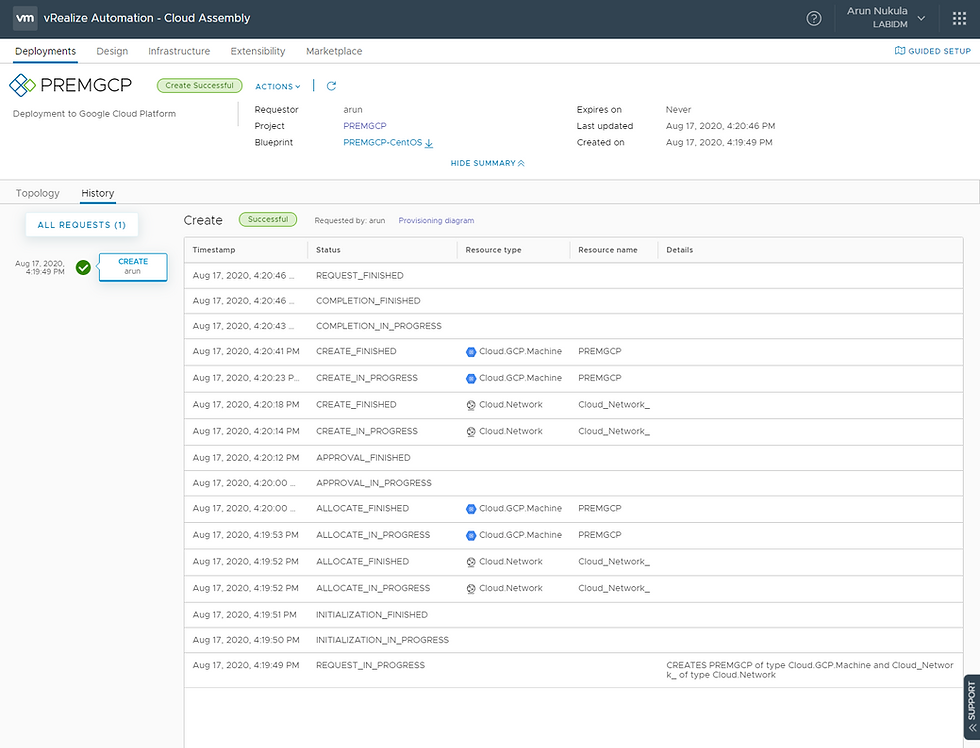
Task: Switch to the Deployments tab
Action: tap(46, 51)
